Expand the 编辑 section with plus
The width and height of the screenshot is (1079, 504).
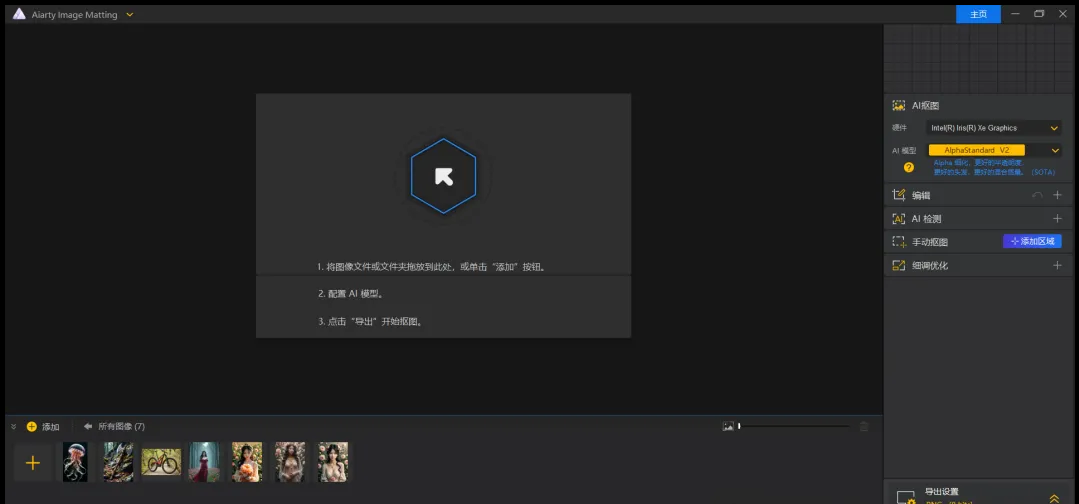click(x=1058, y=196)
